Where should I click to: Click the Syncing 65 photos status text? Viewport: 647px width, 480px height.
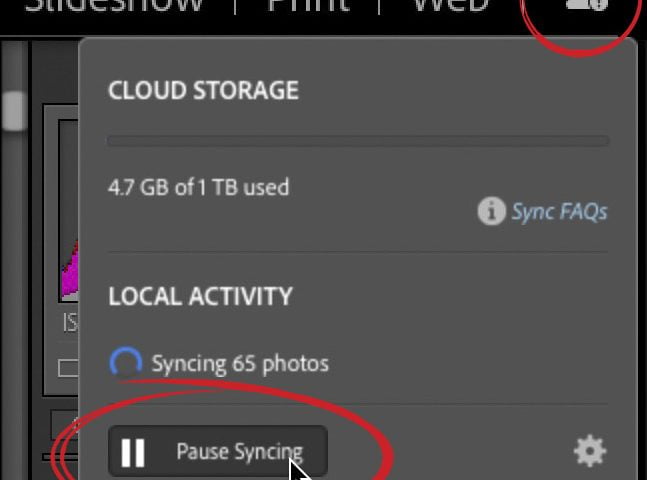click(x=239, y=363)
